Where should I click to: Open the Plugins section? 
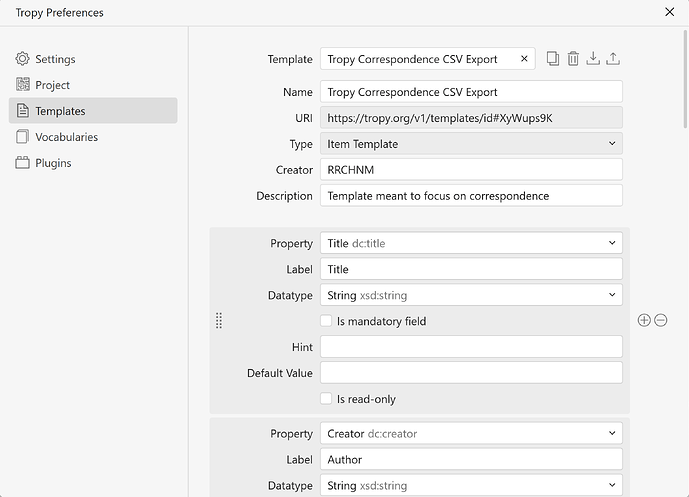click(93, 163)
